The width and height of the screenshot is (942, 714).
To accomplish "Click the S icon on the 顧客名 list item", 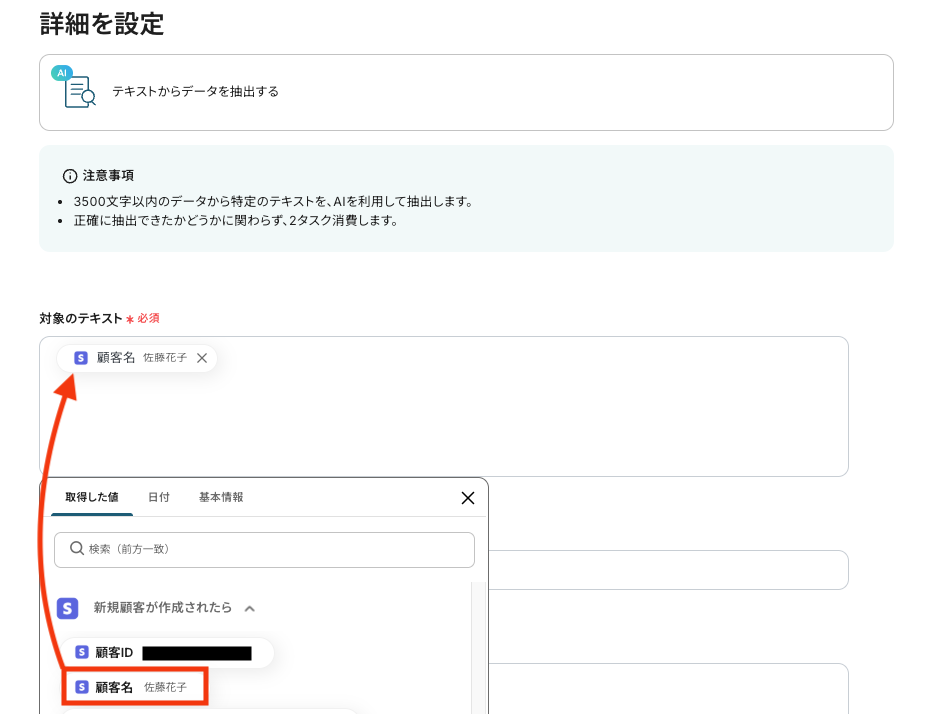I will pos(82,687).
